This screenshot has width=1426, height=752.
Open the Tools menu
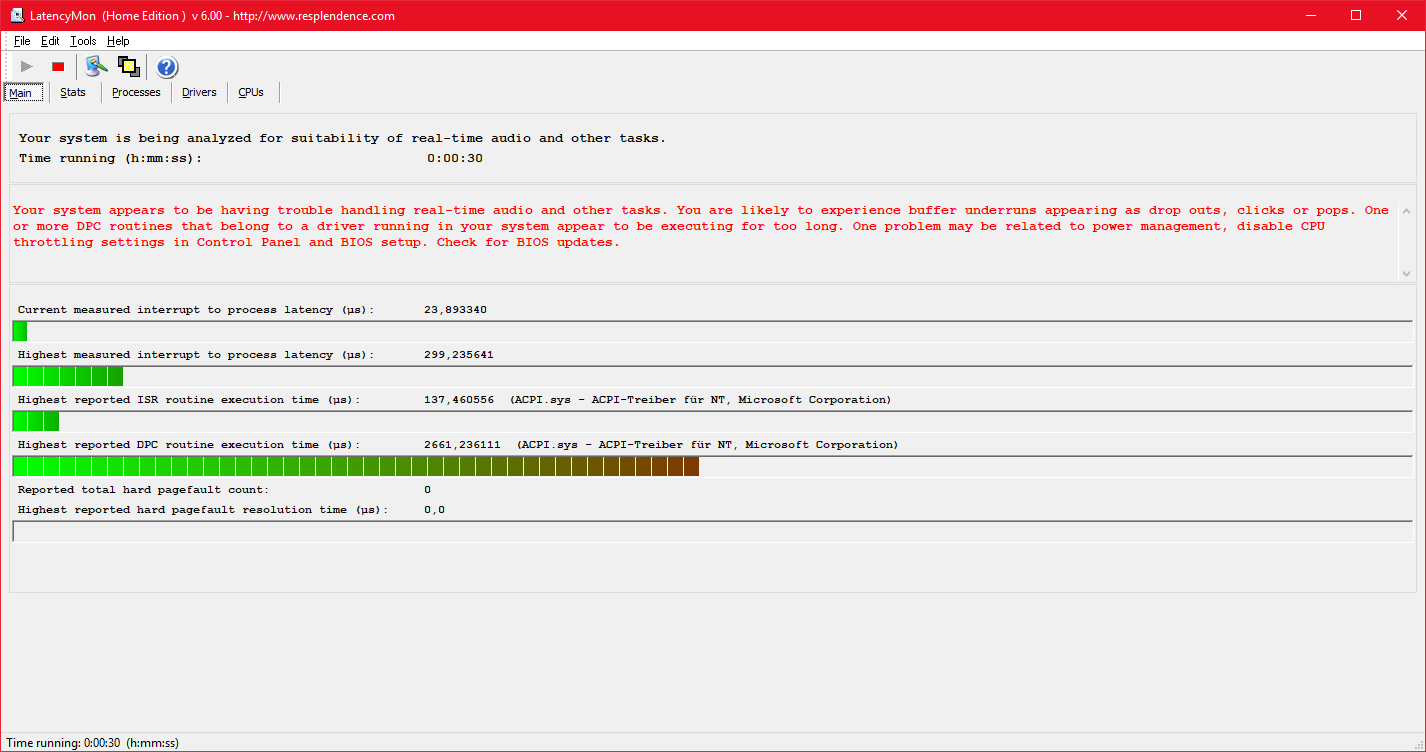coord(83,41)
